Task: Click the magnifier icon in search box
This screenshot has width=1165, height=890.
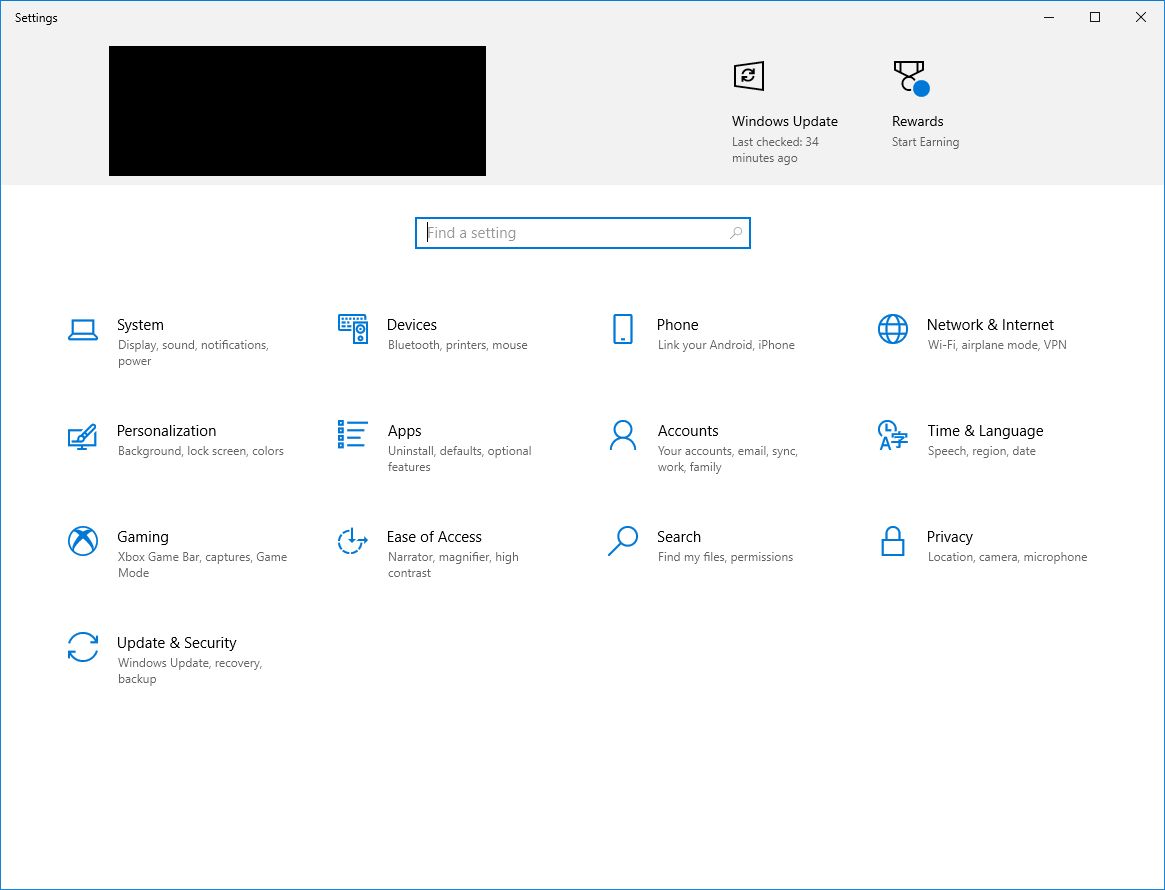Action: tap(736, 233)
